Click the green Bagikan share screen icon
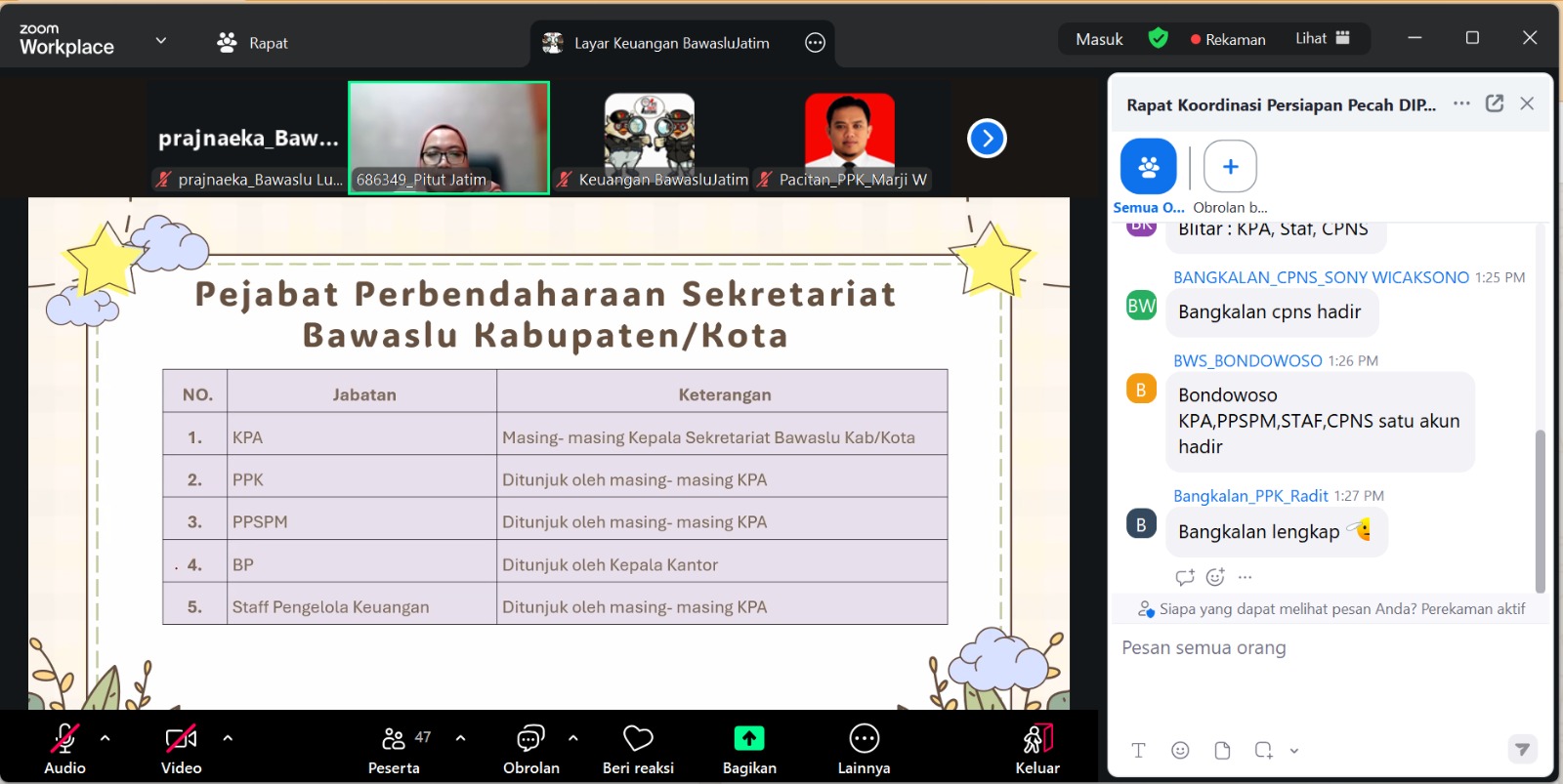 749,739
